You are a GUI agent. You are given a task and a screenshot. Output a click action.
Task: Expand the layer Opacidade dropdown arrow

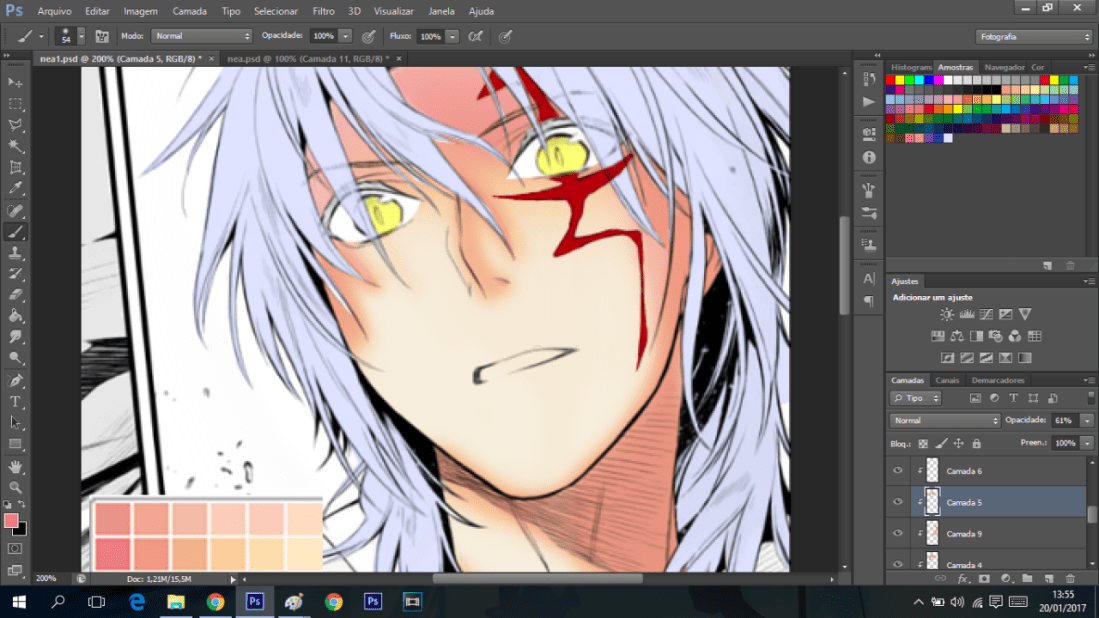click(1087, 421)
